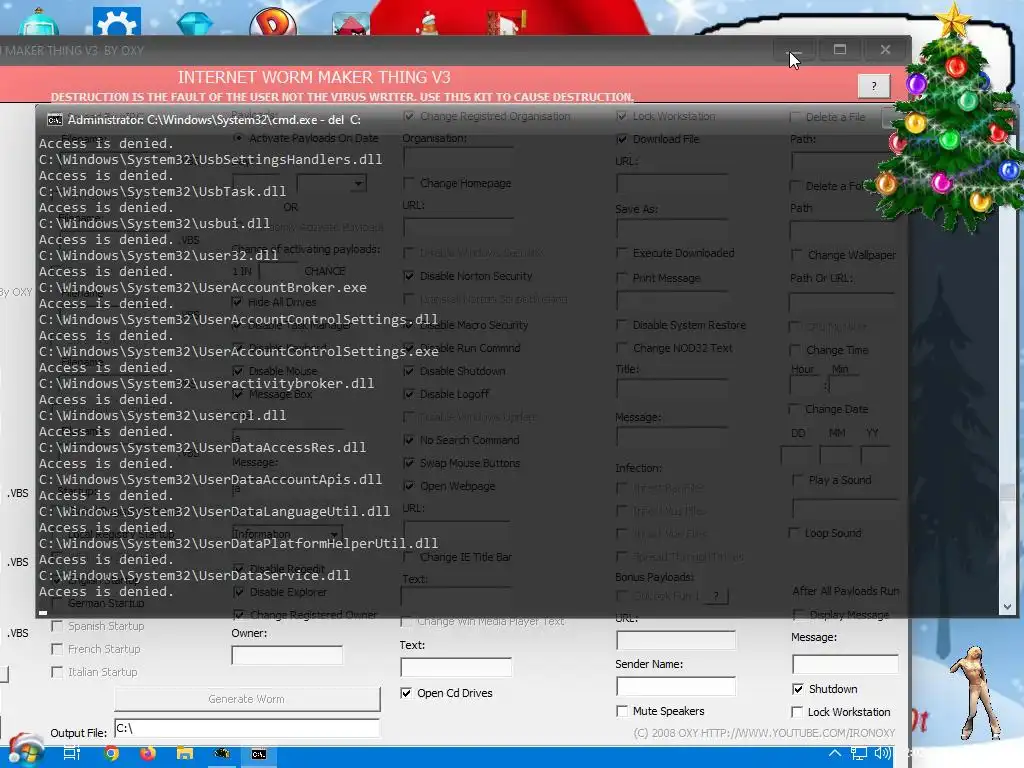Open the network tray icon
This screenshot has width=1024, height=768.
coord(859,754)
